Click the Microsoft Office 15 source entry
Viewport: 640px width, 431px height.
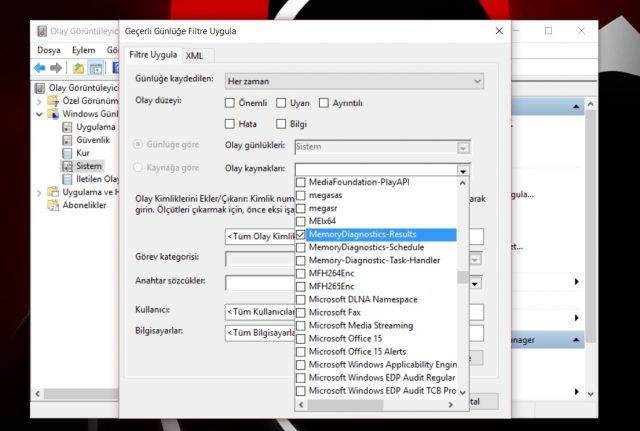[345, 339]
